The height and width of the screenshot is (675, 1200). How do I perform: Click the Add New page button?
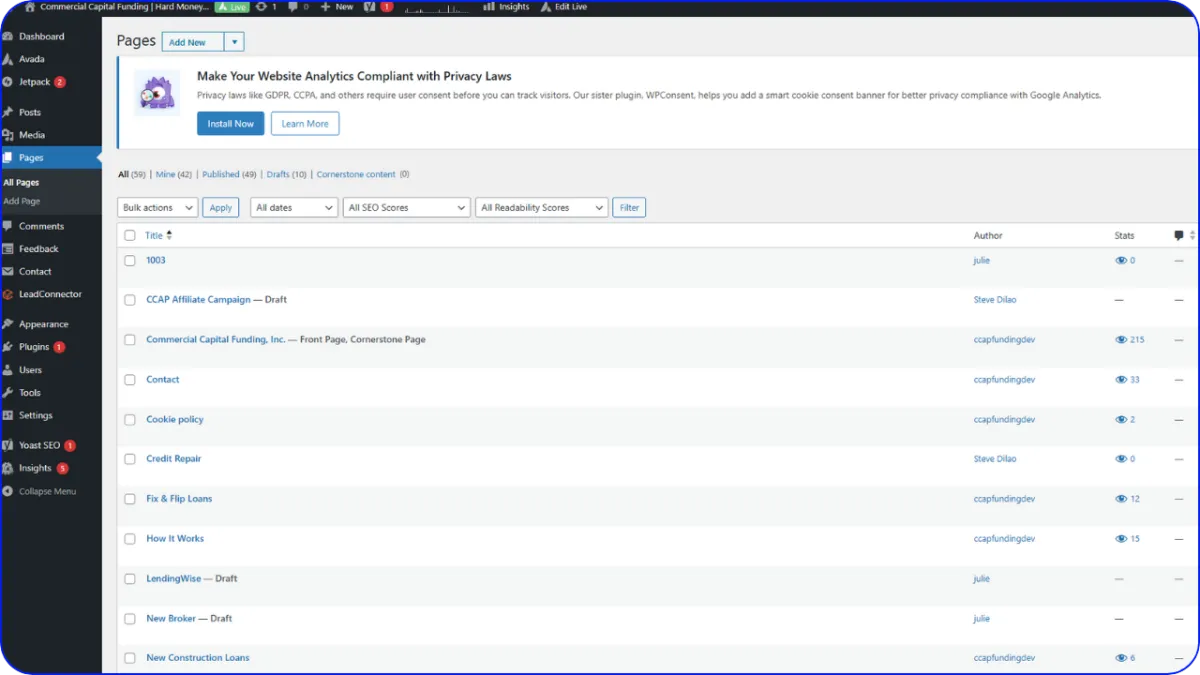[193, 42]
